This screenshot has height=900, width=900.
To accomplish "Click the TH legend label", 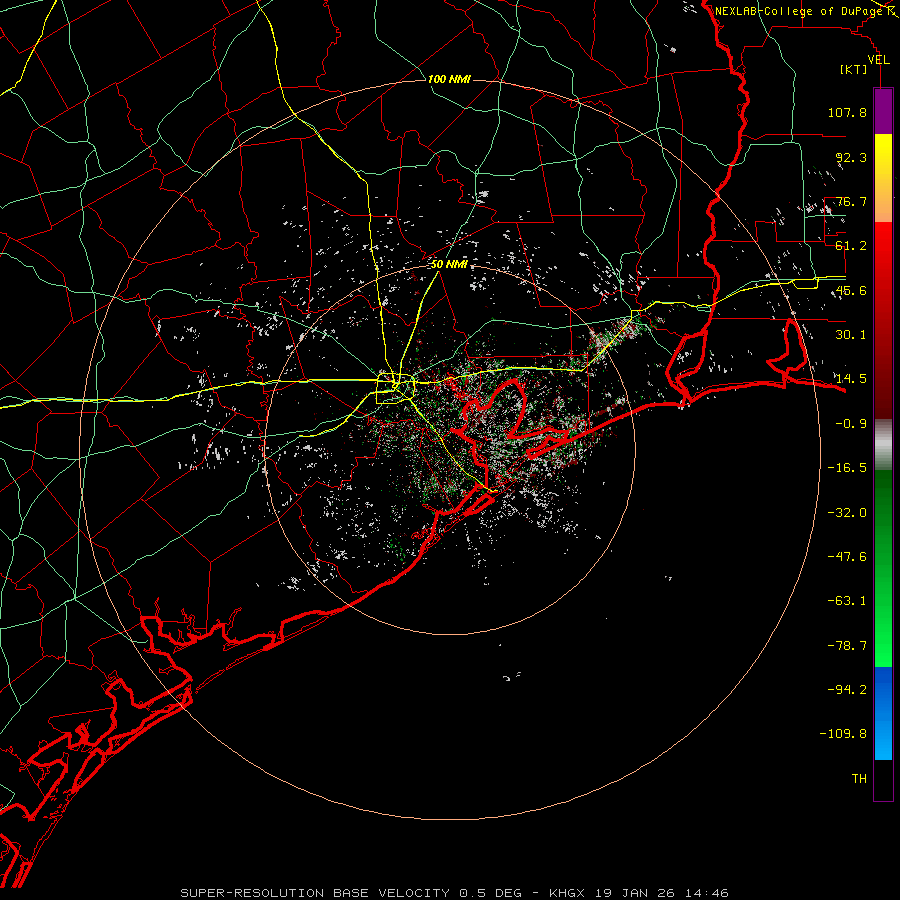I will click(x=859, y=779).
